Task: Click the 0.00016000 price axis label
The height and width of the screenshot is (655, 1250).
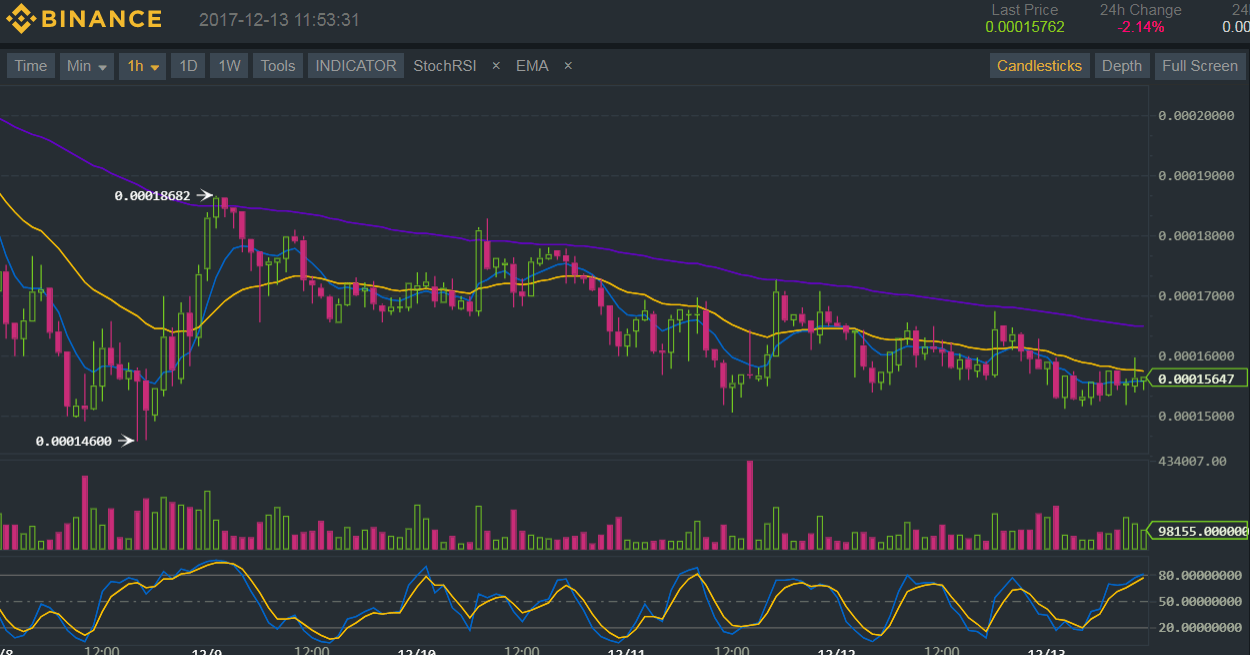Action: (x=1196, y=356)
